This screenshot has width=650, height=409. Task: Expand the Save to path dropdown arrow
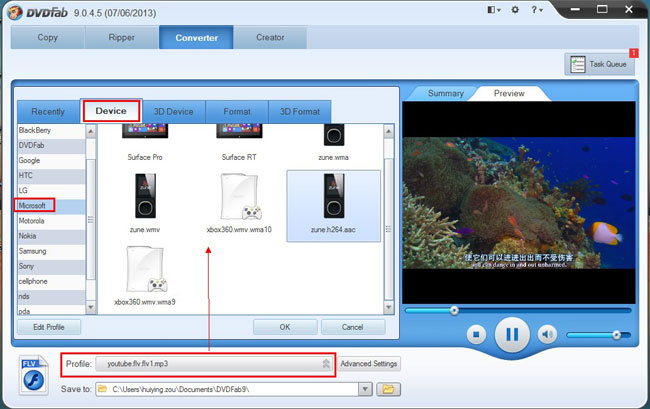tap(365, 389)
